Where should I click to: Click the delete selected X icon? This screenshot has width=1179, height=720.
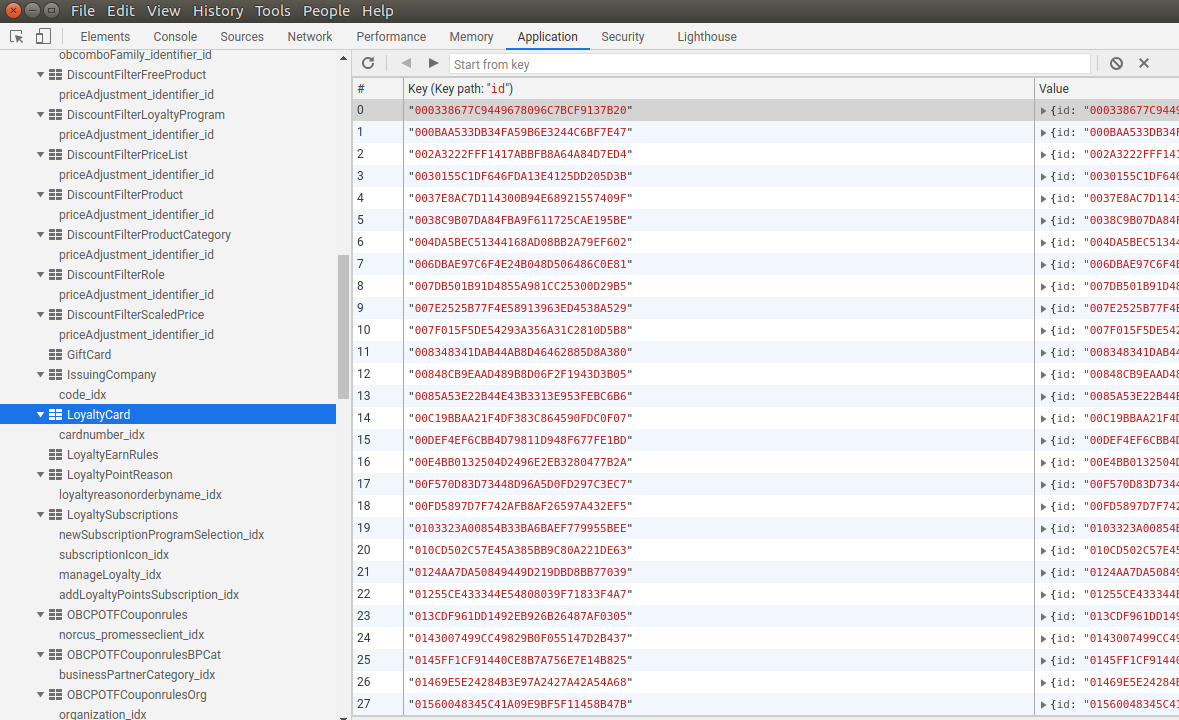point(1144,64)
